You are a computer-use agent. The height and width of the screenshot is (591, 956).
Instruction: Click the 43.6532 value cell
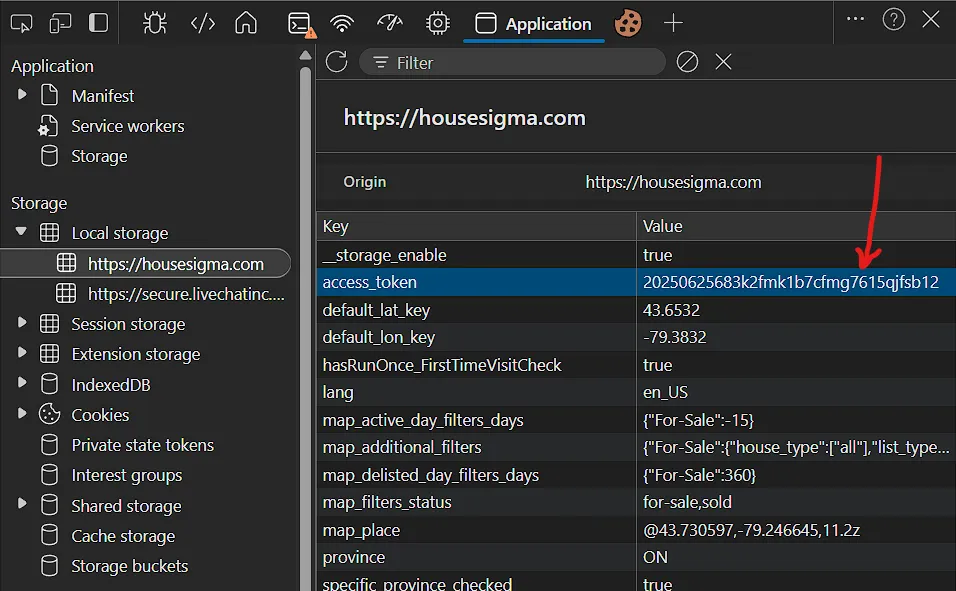[x=796, y=310]
